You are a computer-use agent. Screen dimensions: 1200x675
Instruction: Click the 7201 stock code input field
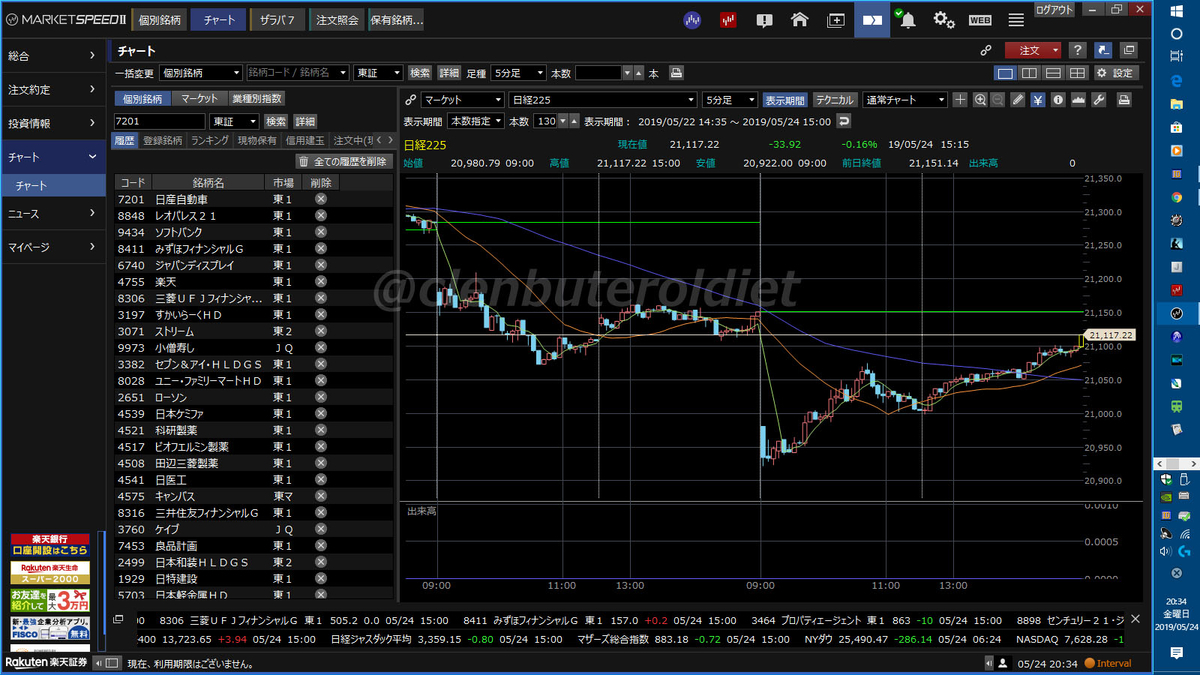(161, 121)
